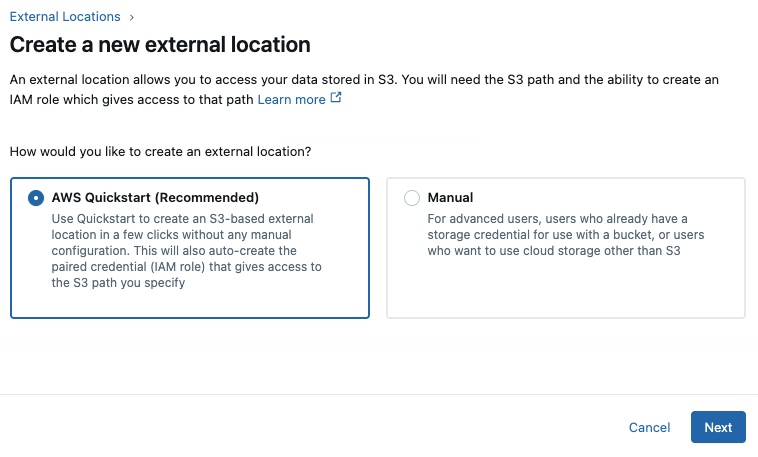Click the divider line above the footer buttons
758x457 pixels.
379,395
